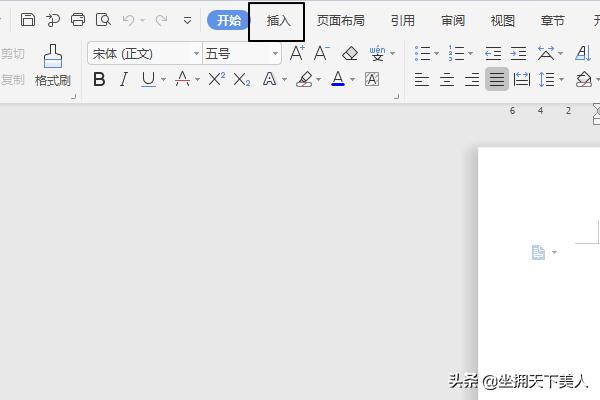This screenshot has height=400, width=600.
Task: Click the Chinese layout icon
Action: [x=546, y=53]
